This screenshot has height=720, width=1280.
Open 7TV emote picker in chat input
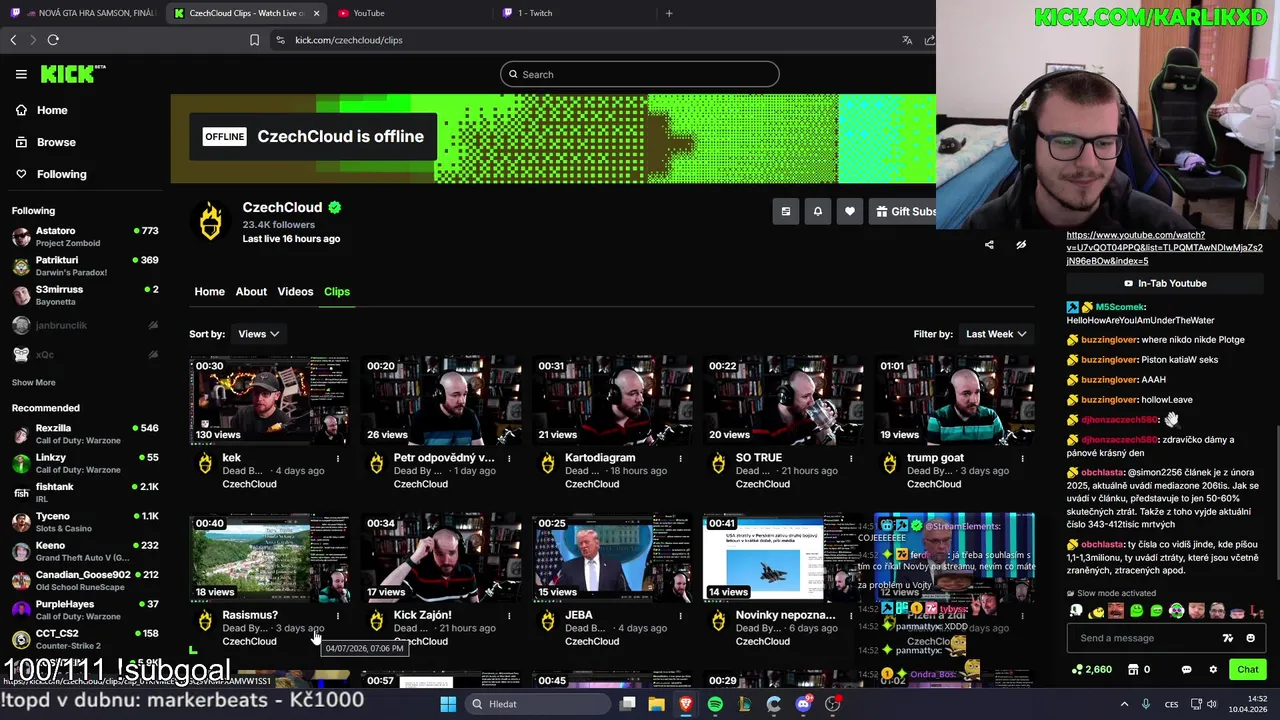(1228, 638)
